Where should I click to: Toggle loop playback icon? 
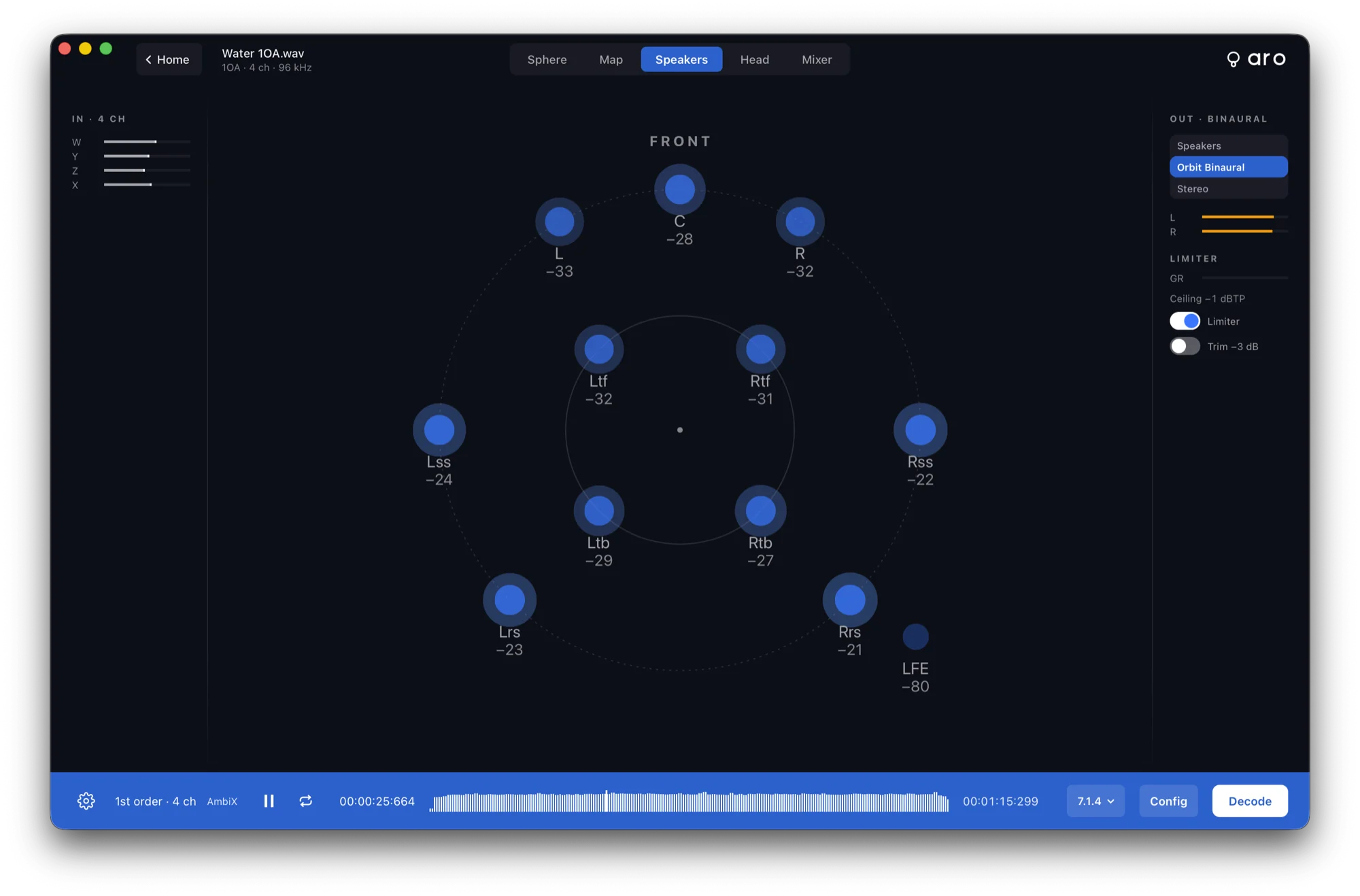(306, 801)
